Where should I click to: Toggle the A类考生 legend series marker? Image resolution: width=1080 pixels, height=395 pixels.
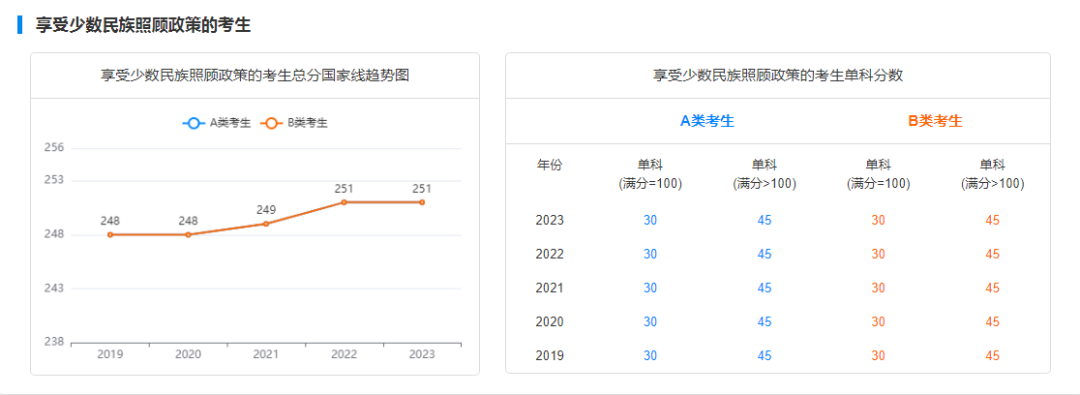click(x=194, y=123)
